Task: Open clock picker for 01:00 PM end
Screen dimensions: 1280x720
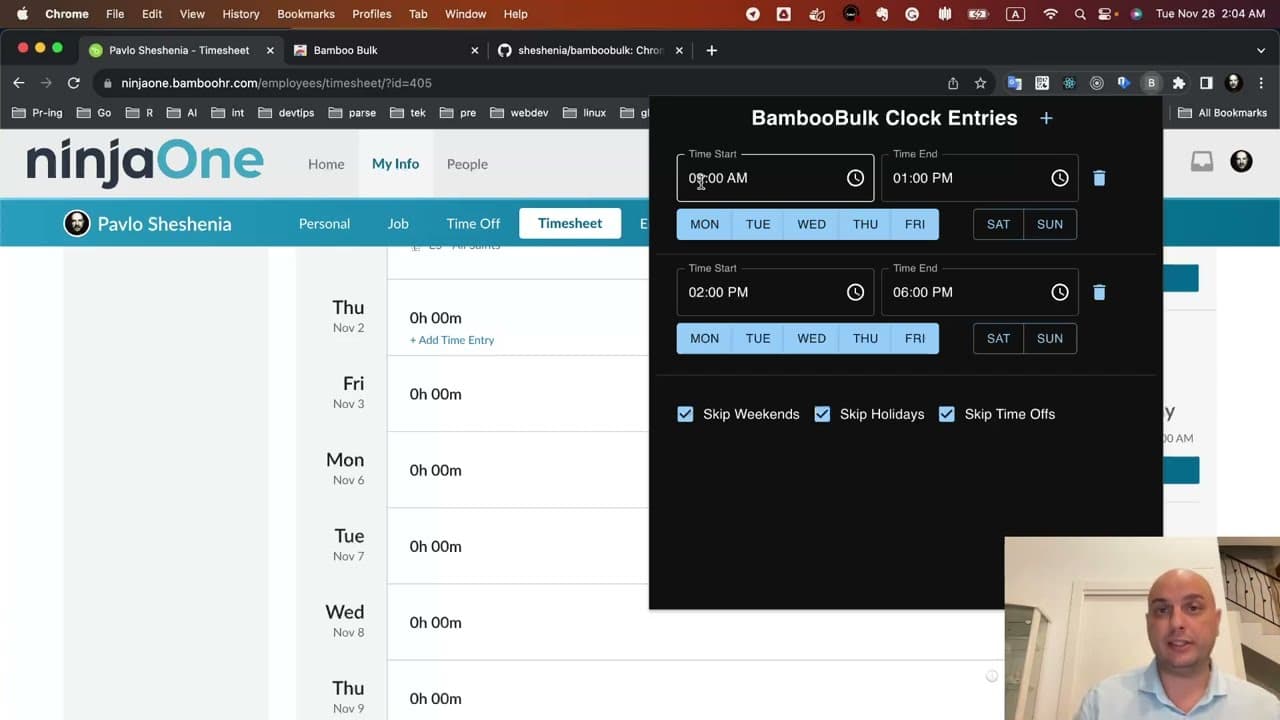Action: pos(1059,178)
